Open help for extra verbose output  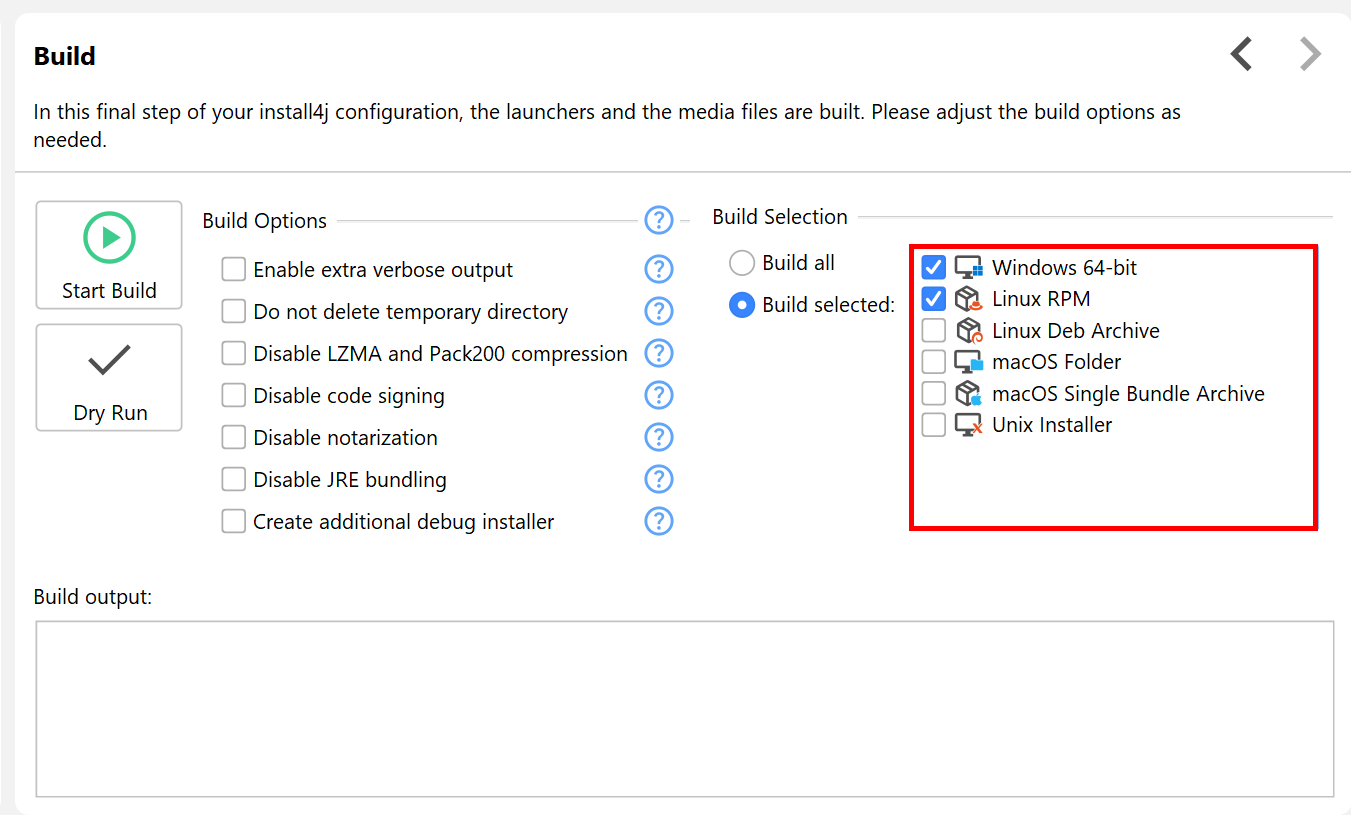click(x=658, y=270)
